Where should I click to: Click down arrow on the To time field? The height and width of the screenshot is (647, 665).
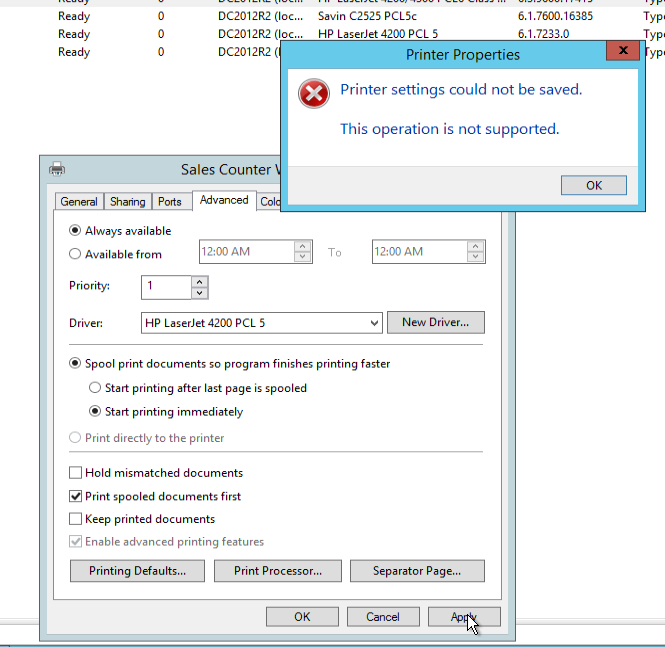coord(475,257)
